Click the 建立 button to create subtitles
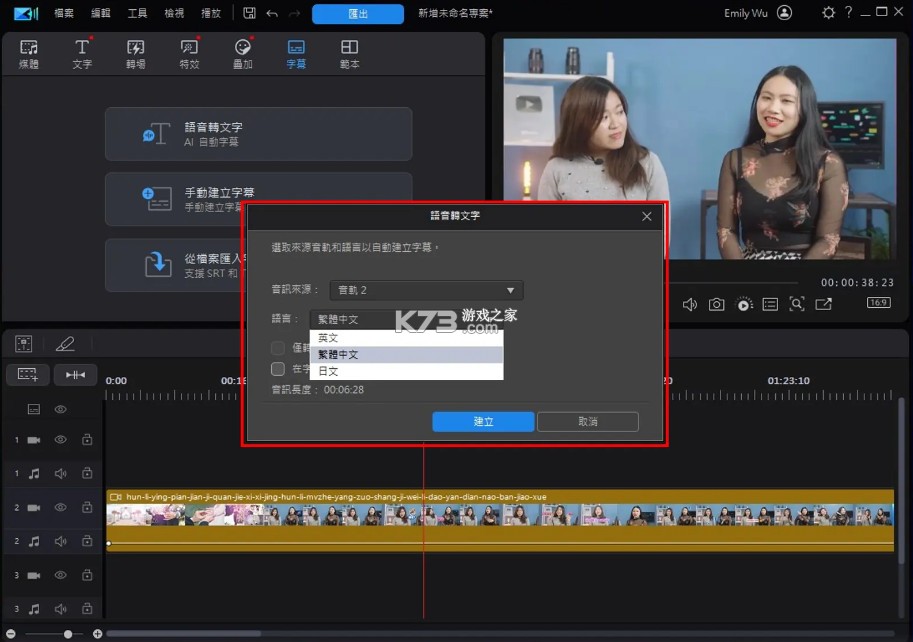The image size is (913, 642). point(483,421)
